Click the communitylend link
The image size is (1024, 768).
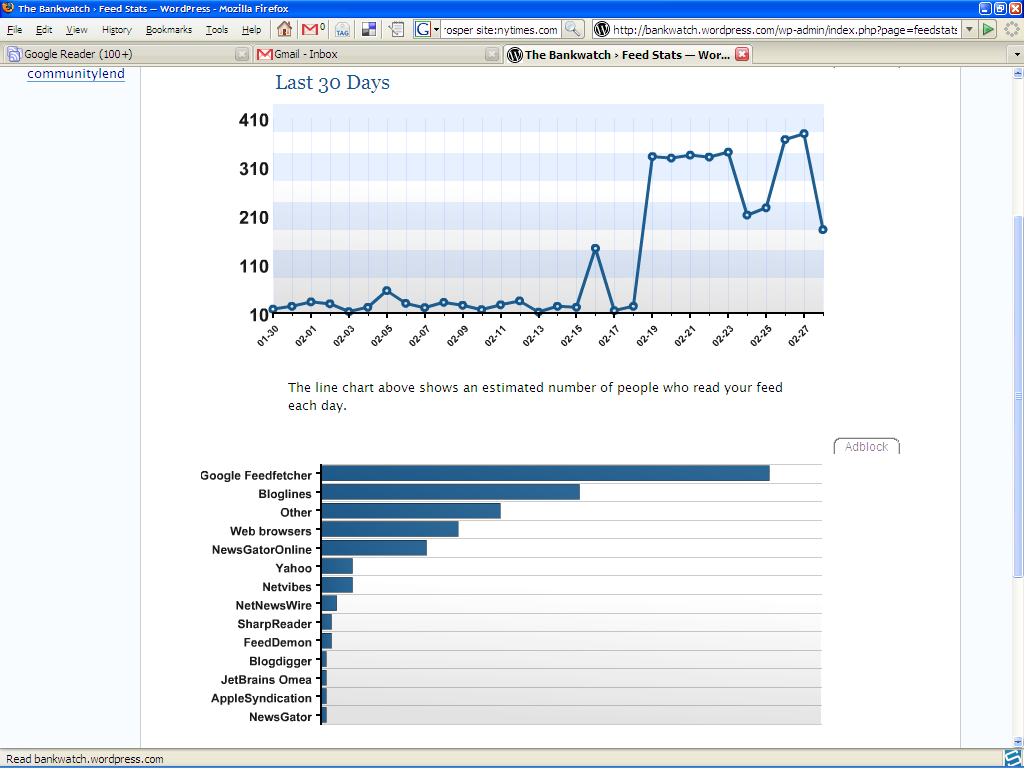click(76, 73)
